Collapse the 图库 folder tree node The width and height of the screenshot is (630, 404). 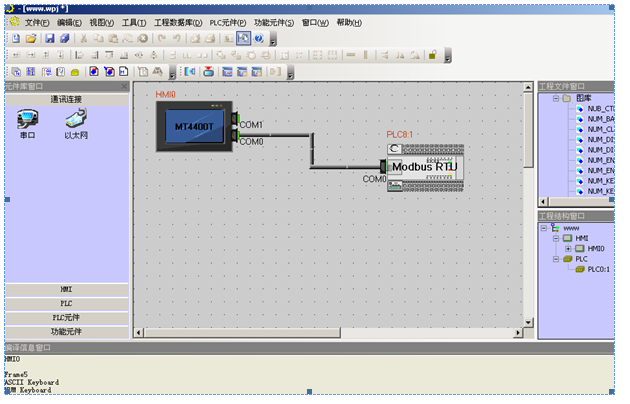pyautogui.click(x=553, y=99)
